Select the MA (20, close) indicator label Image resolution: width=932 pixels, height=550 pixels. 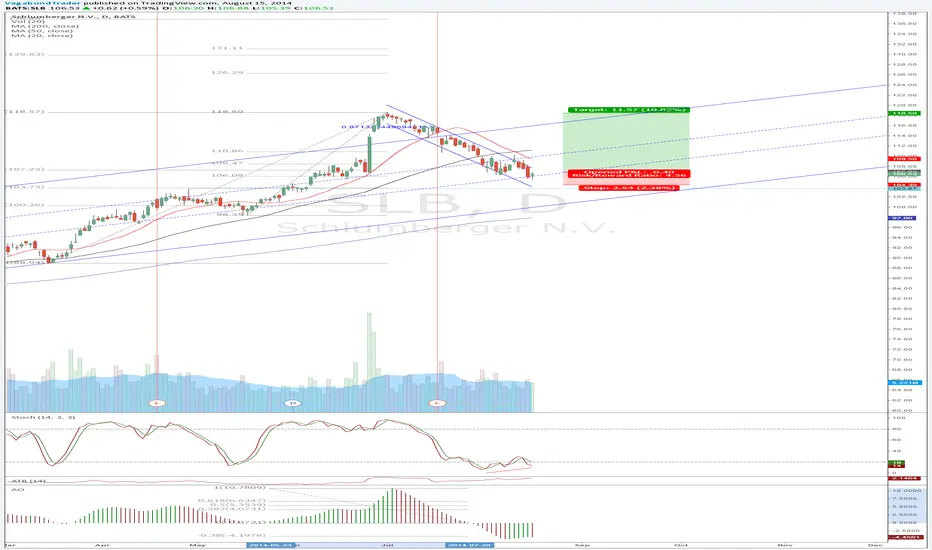[x=42, y=36]
